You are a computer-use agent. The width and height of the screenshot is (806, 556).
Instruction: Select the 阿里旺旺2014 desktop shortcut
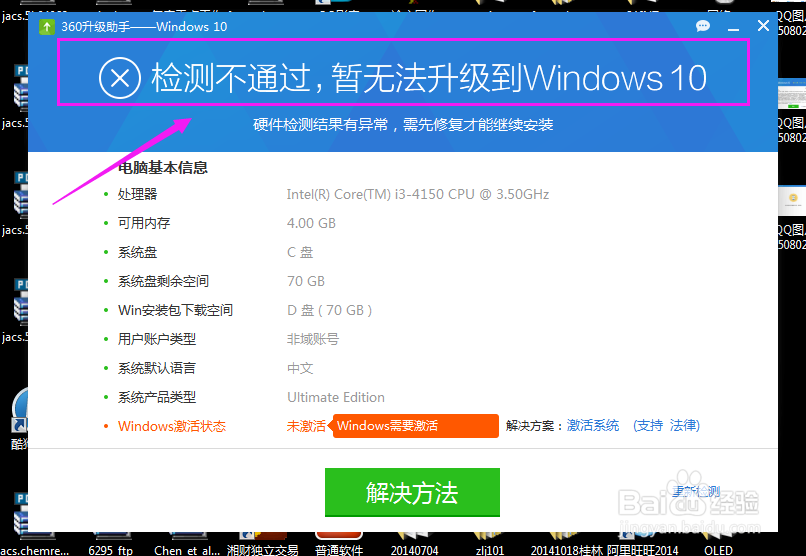pos(643,545)
